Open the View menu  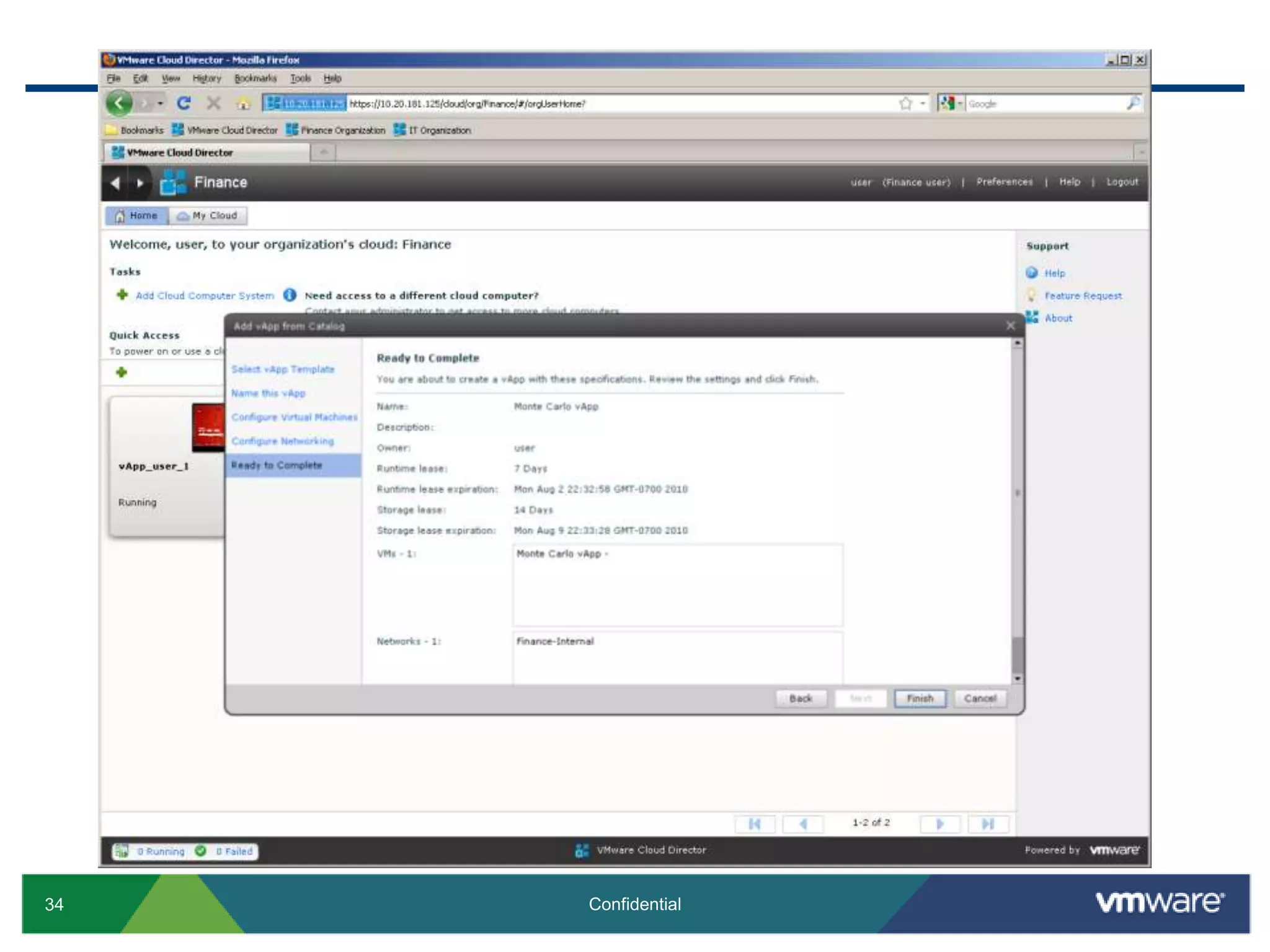coord(171,78)
